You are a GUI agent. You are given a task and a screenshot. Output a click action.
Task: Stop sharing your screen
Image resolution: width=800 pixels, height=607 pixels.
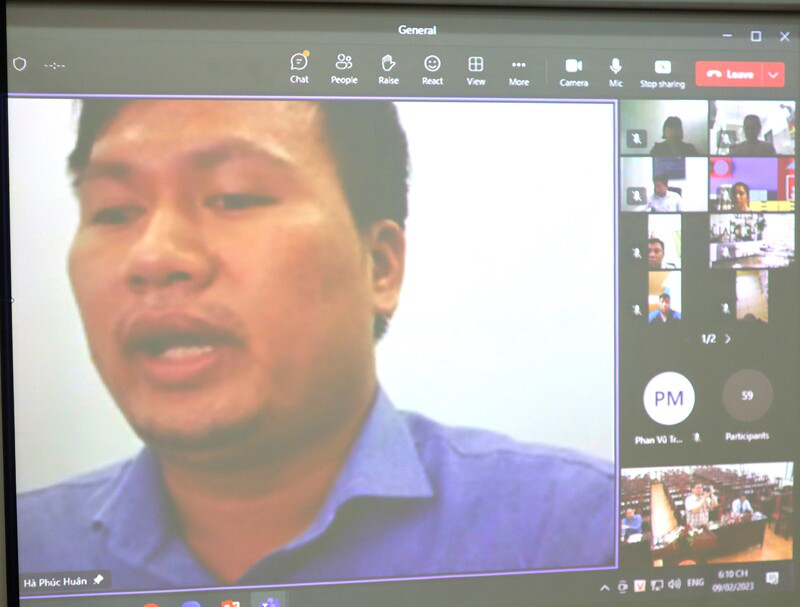(662, 70)
